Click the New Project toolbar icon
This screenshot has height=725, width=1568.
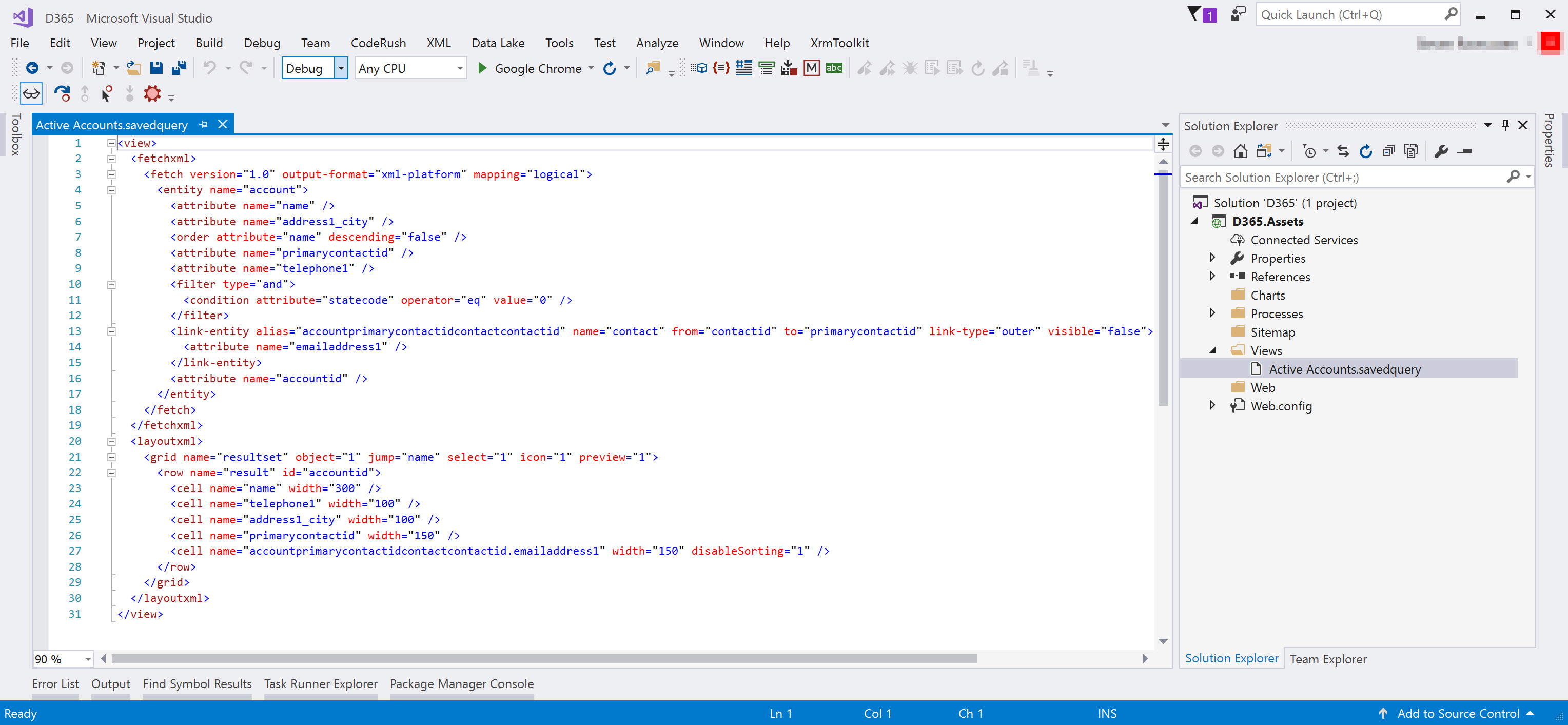98,68
